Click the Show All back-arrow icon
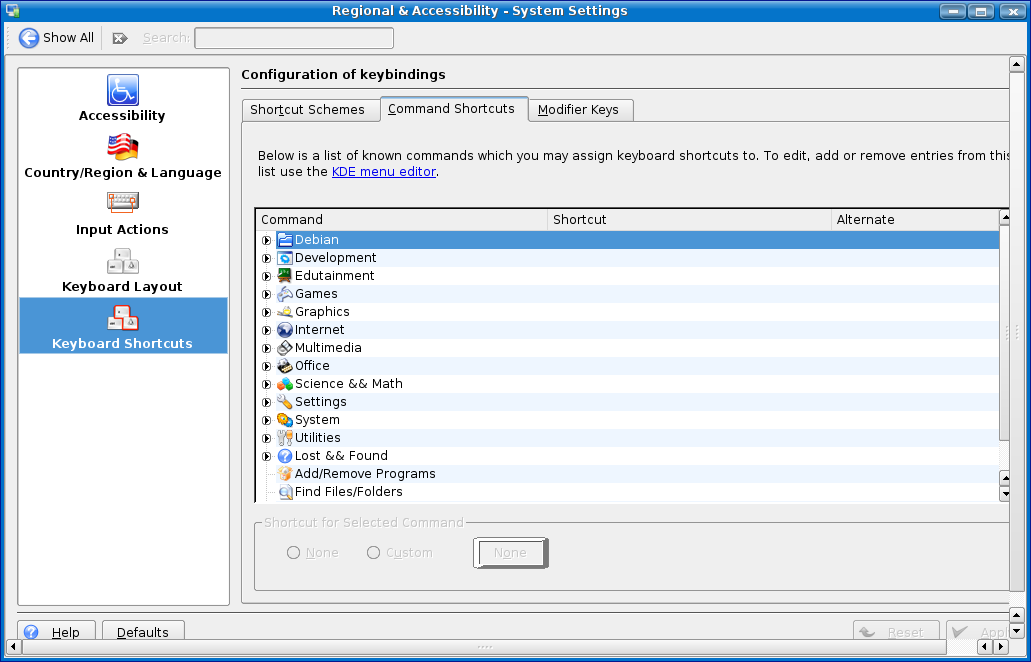The width and height of the screenshot is (1031, 662). tap(29, 38)
